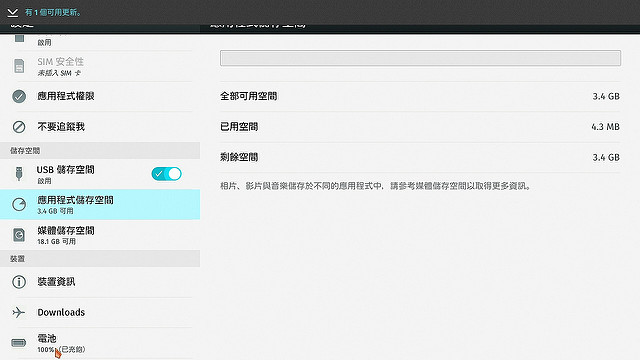The image size is (640, 360).
Task: Tap the Downloads airplane icon
Action: tap(19, 312)
